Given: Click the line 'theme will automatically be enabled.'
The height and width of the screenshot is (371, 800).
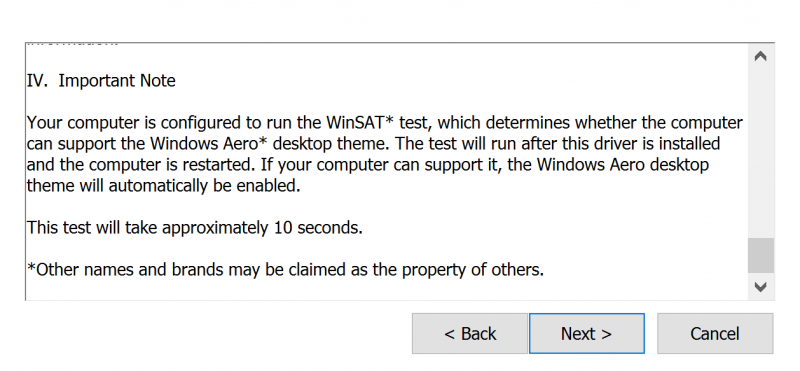Looking at the screenshot, I should tap(163, 186).
